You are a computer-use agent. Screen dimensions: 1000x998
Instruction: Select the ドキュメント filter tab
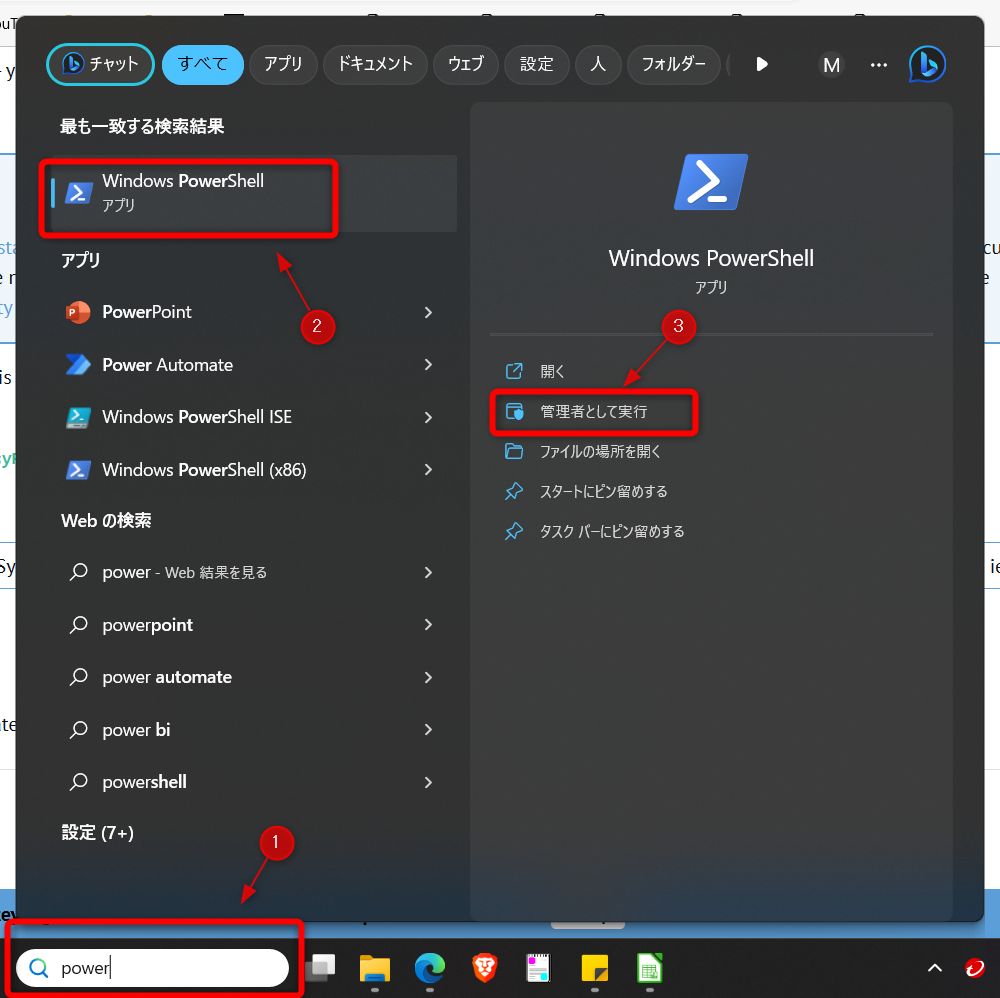375,64
